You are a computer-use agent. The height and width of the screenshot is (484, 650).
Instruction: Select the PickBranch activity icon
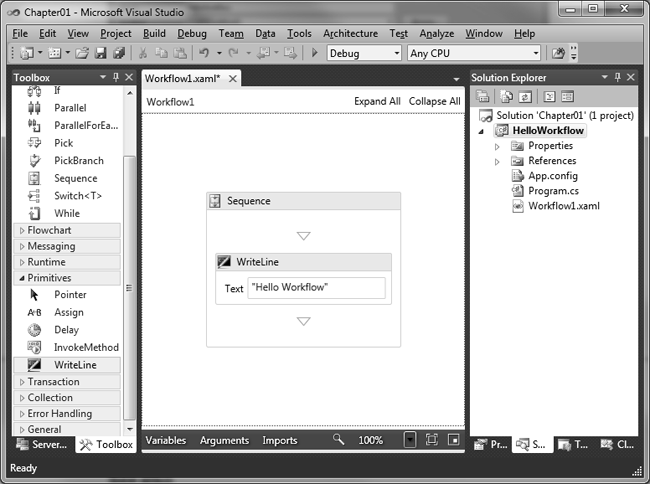(34, 160)
